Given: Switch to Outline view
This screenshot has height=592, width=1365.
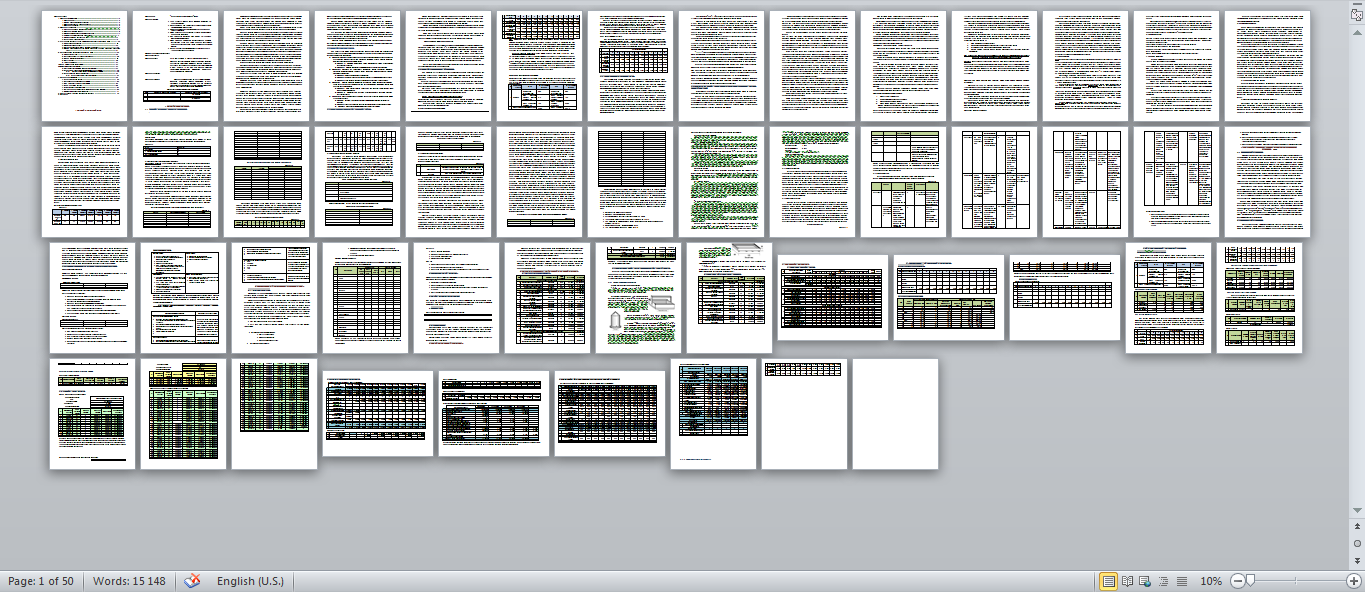Looking at the screenshot, I should [x=1164, y=581].
